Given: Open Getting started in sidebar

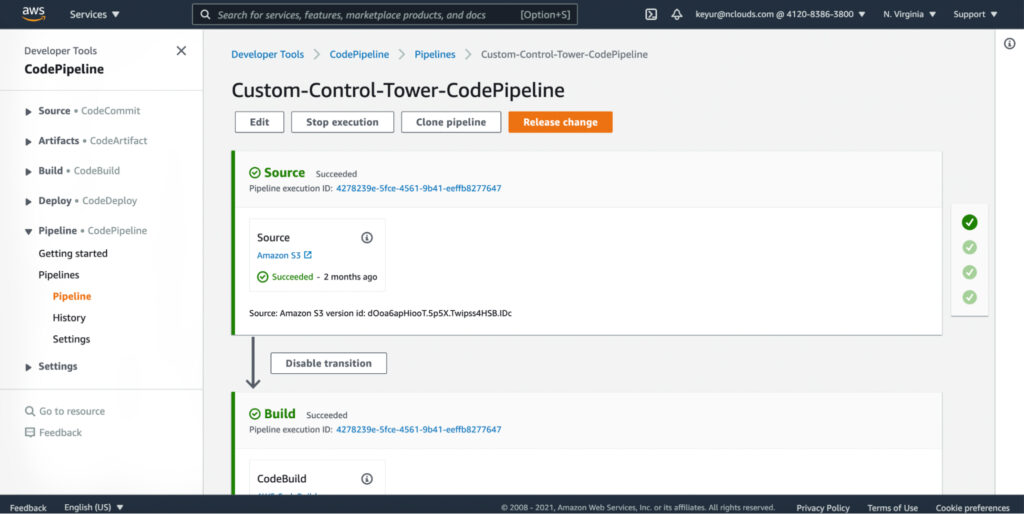Looking at the screenshot, I should pyautogui.click(x=73, y=253).
